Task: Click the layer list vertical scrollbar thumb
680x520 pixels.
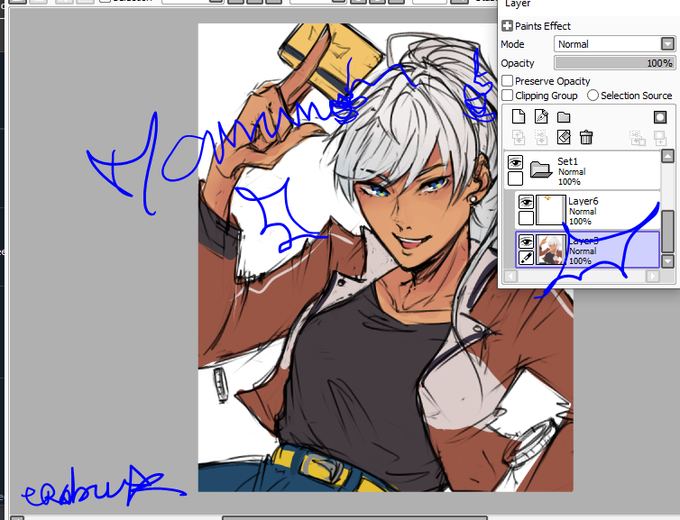Action: [668, 231]
